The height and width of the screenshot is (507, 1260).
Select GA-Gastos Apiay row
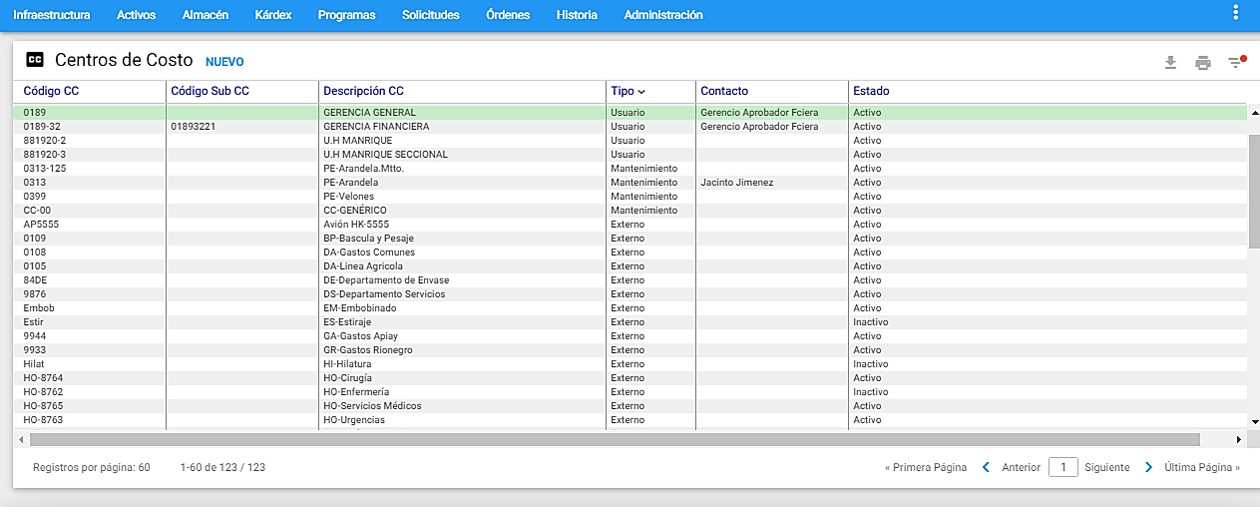pos(630,337)
